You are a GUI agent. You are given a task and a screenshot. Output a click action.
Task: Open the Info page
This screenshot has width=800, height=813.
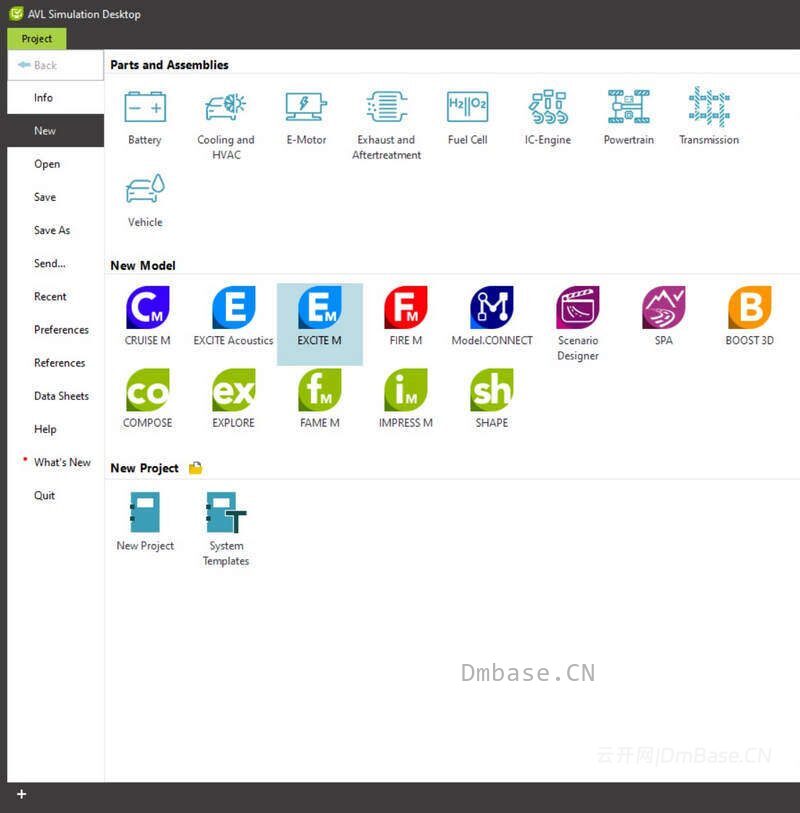[x=55, y=97]
